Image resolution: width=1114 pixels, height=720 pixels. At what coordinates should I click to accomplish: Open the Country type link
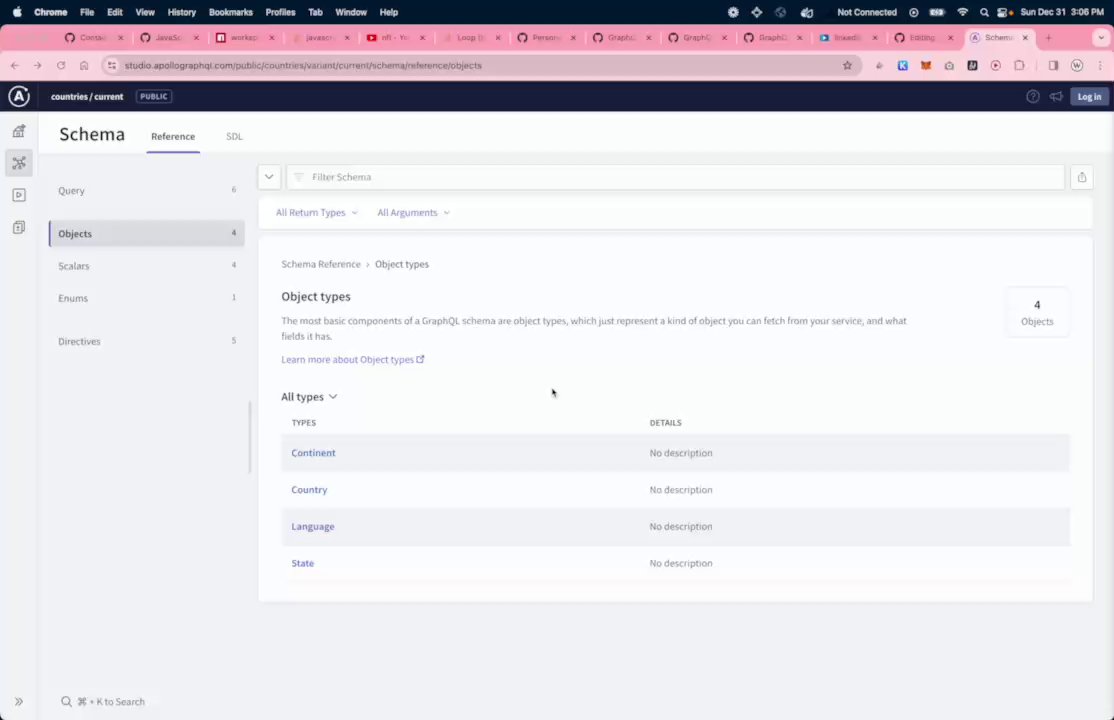pos(309,490)
